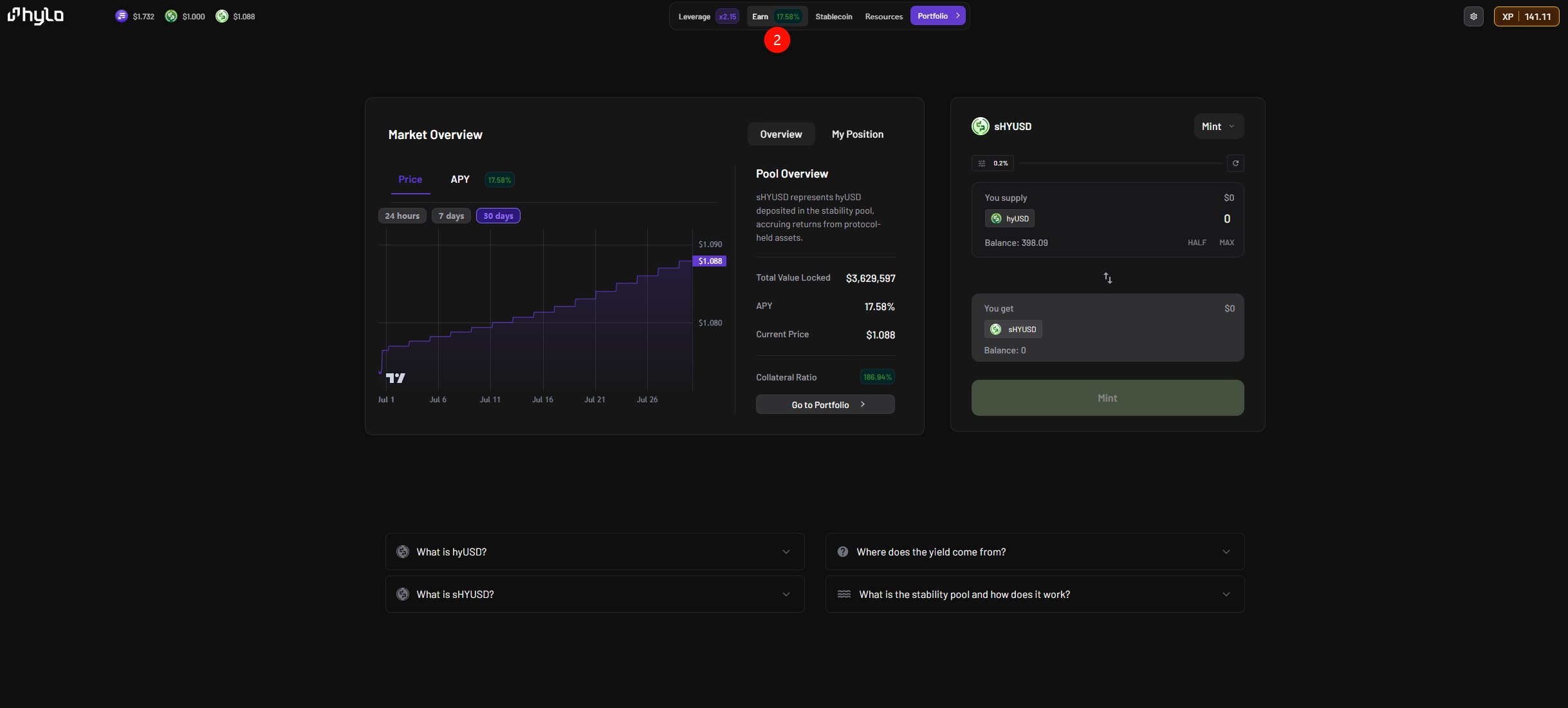The height and width of the screenshot is (708, 1568).
Task: Select the 7 days time range
Action: [x=451, y=216]
